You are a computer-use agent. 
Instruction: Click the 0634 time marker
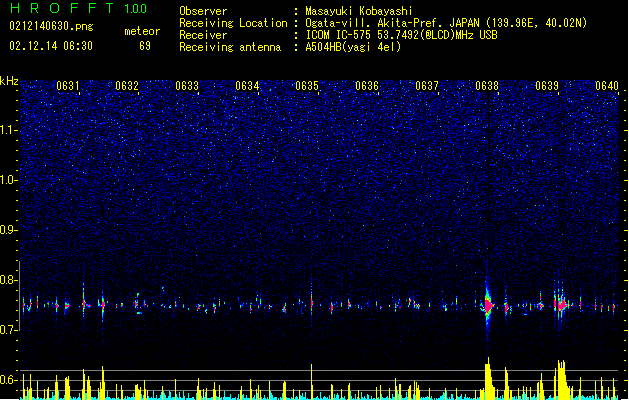(x=247, y=86)
